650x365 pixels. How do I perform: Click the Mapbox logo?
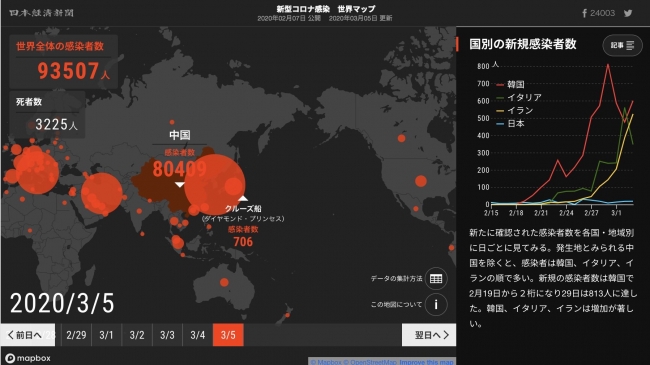point(28,358)
